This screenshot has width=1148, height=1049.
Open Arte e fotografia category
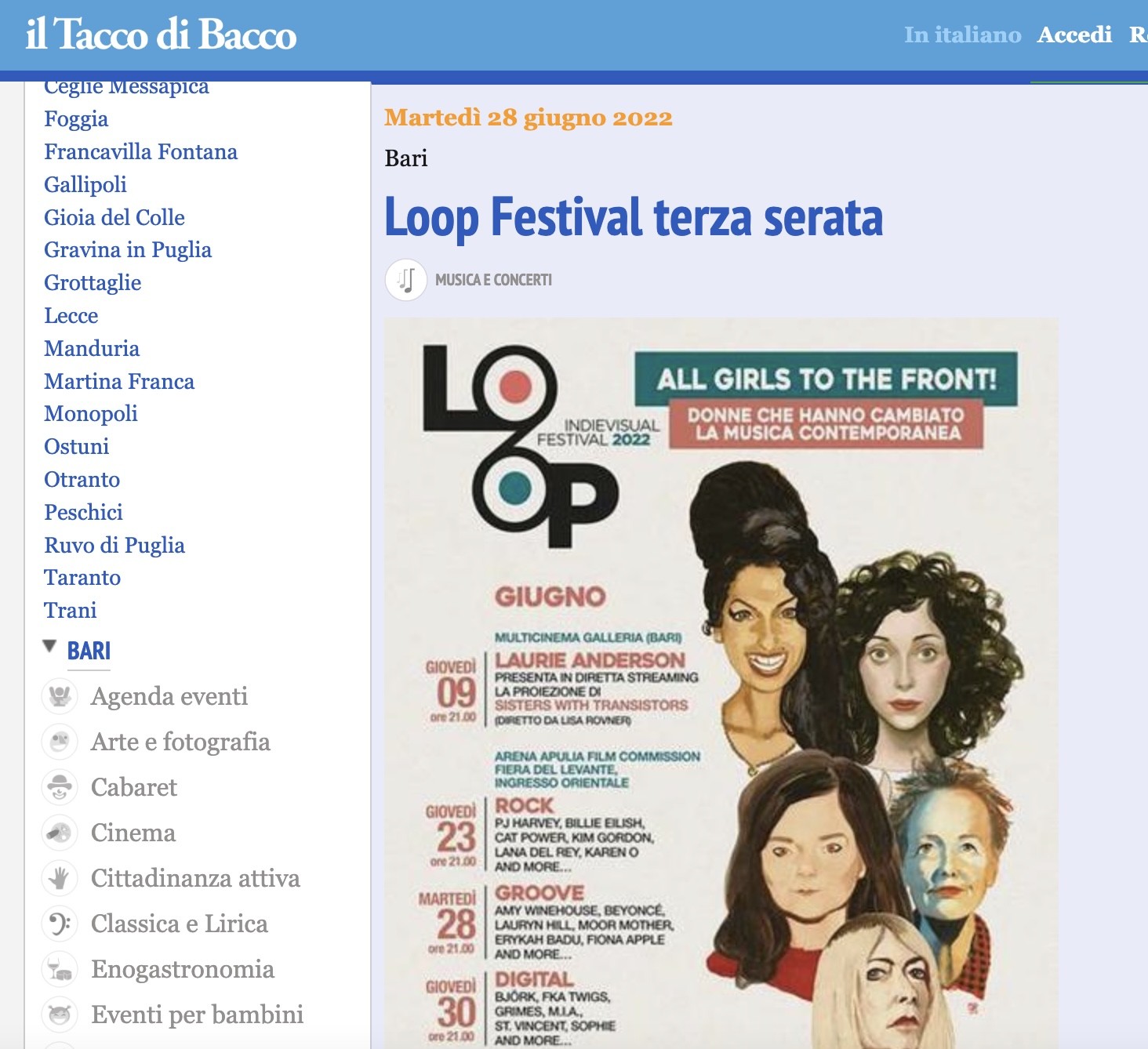180,742
